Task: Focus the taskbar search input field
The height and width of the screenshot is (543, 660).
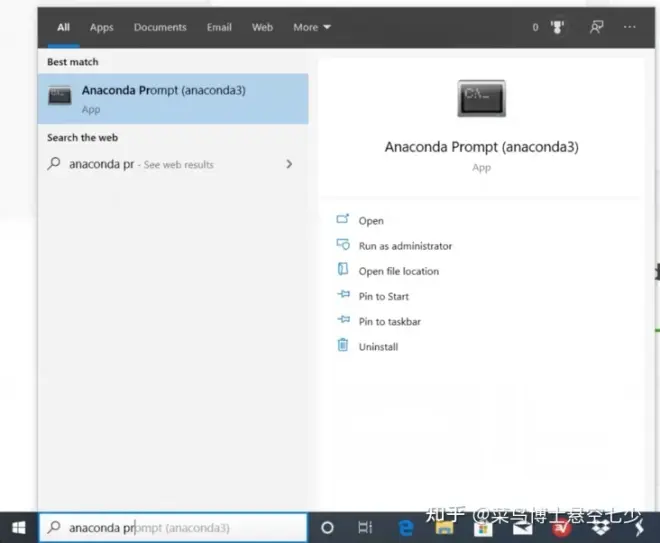Action: pos(173,528)
